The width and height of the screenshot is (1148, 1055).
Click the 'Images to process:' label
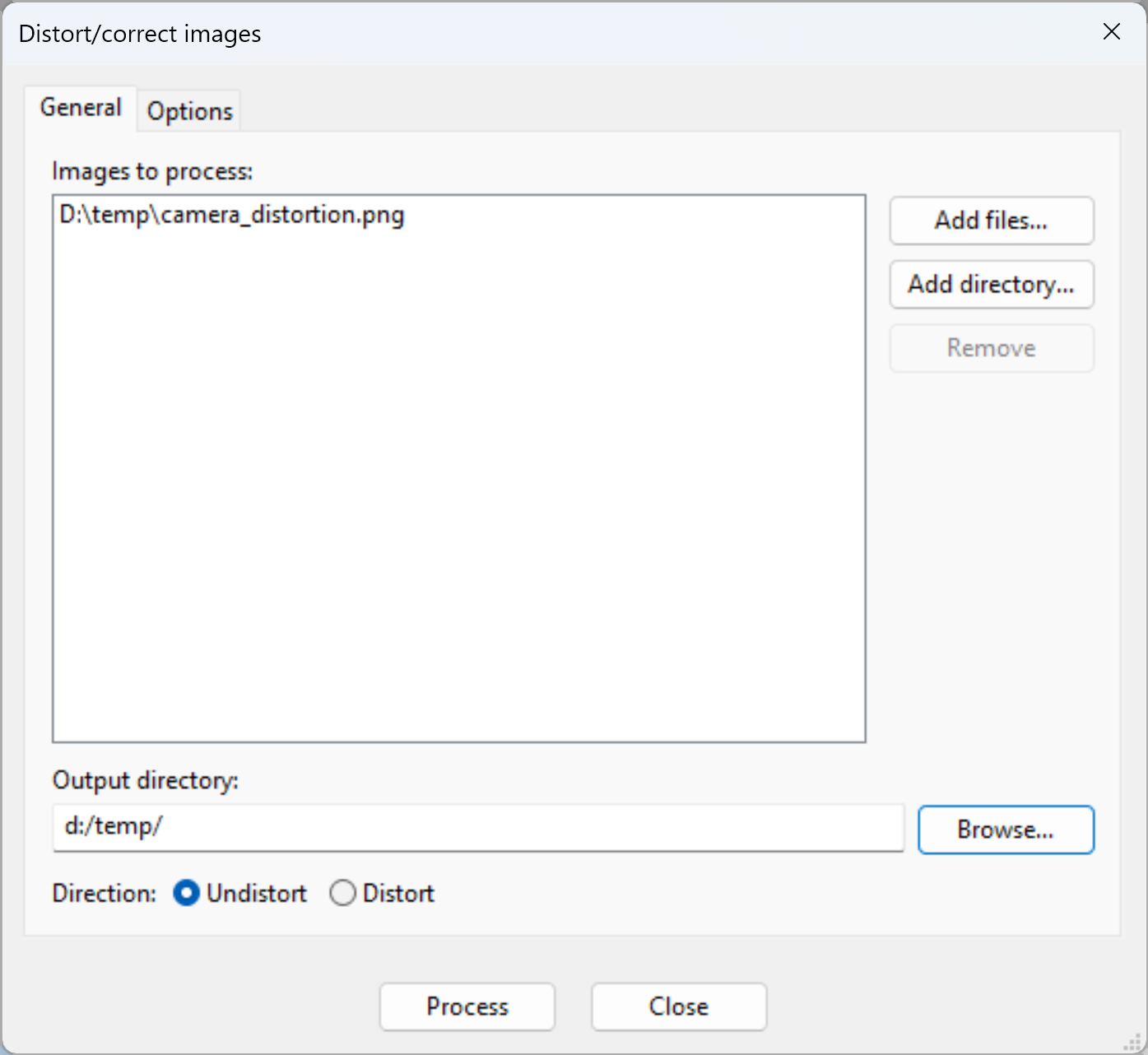click(x=152, y=171)
